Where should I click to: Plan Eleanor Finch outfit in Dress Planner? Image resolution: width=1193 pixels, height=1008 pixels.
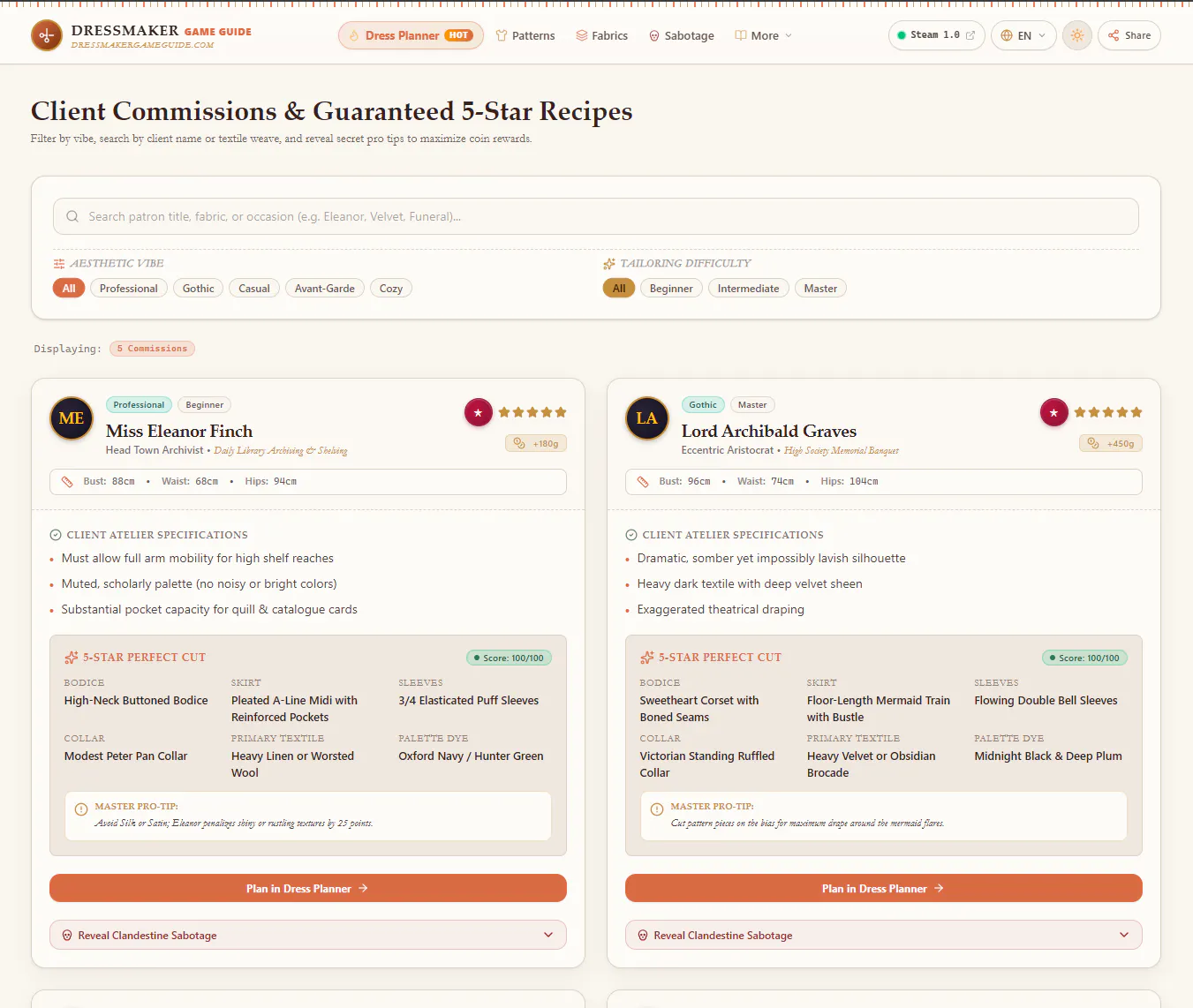click(308, 888)
